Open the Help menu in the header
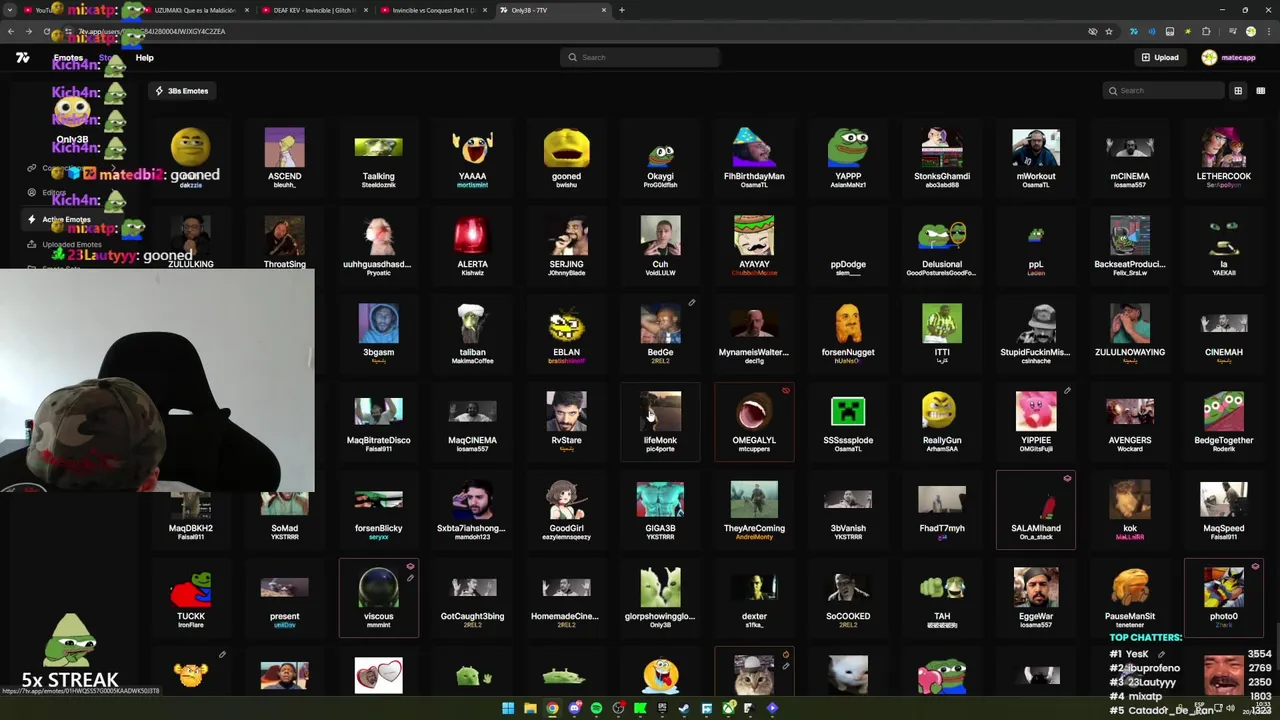 (144, 58)
